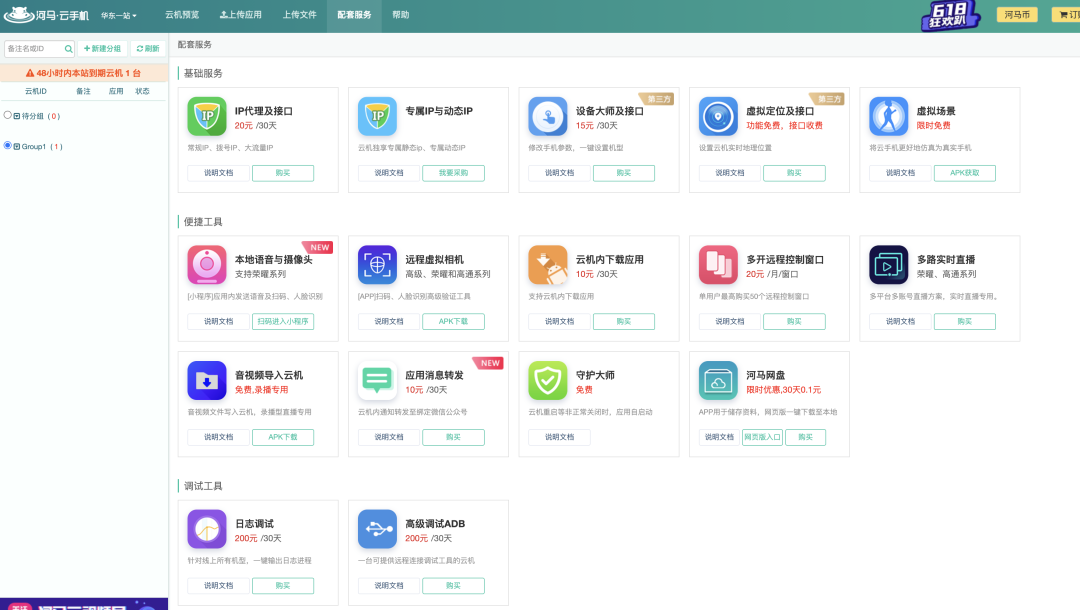1080x610 pixels.
Task: Open the IP代理及接口 service icon
Action: coord(206,116)
